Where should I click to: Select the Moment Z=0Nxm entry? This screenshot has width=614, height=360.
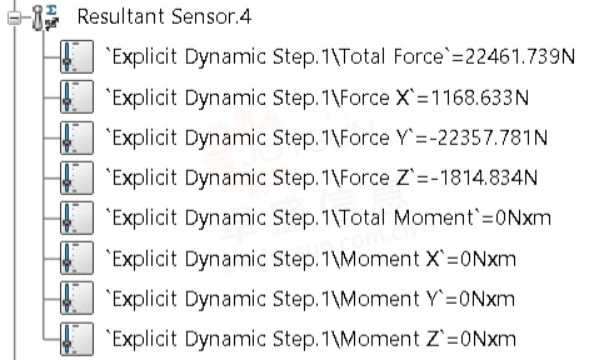[311, 339]
